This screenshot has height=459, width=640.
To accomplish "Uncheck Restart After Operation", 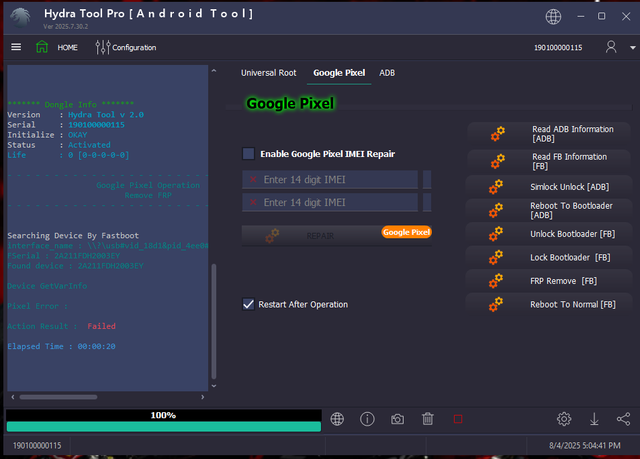I will coord(248,304).
